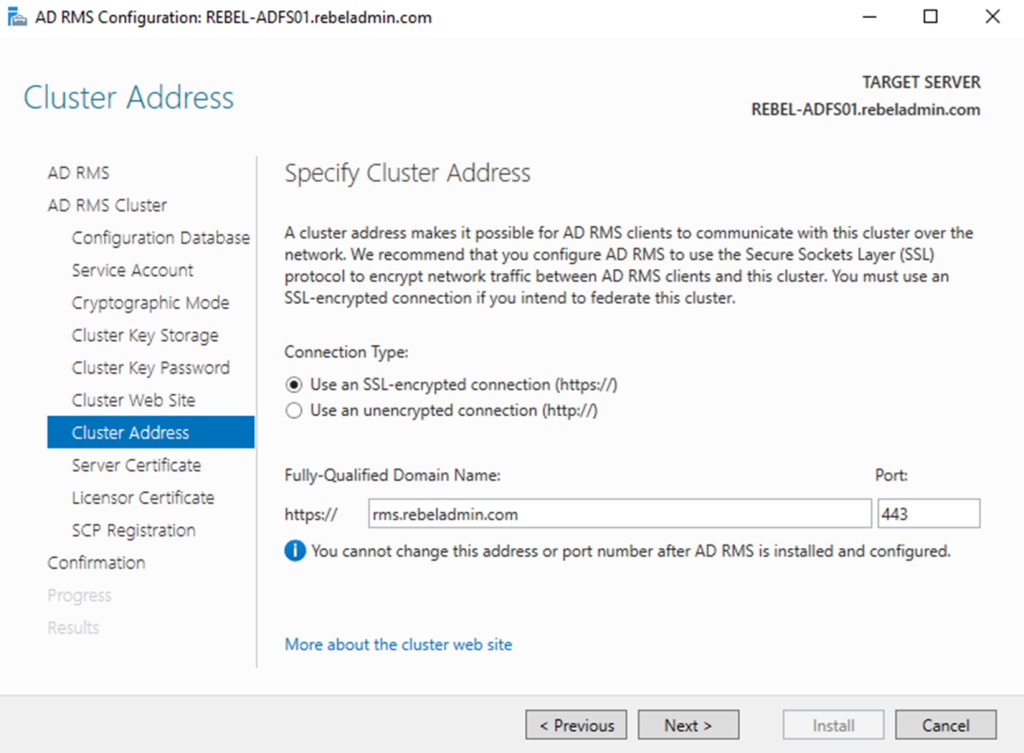Navigate to the Server Certificate step
Viewport: 1024px width, 753px height.
coord(136,465)
